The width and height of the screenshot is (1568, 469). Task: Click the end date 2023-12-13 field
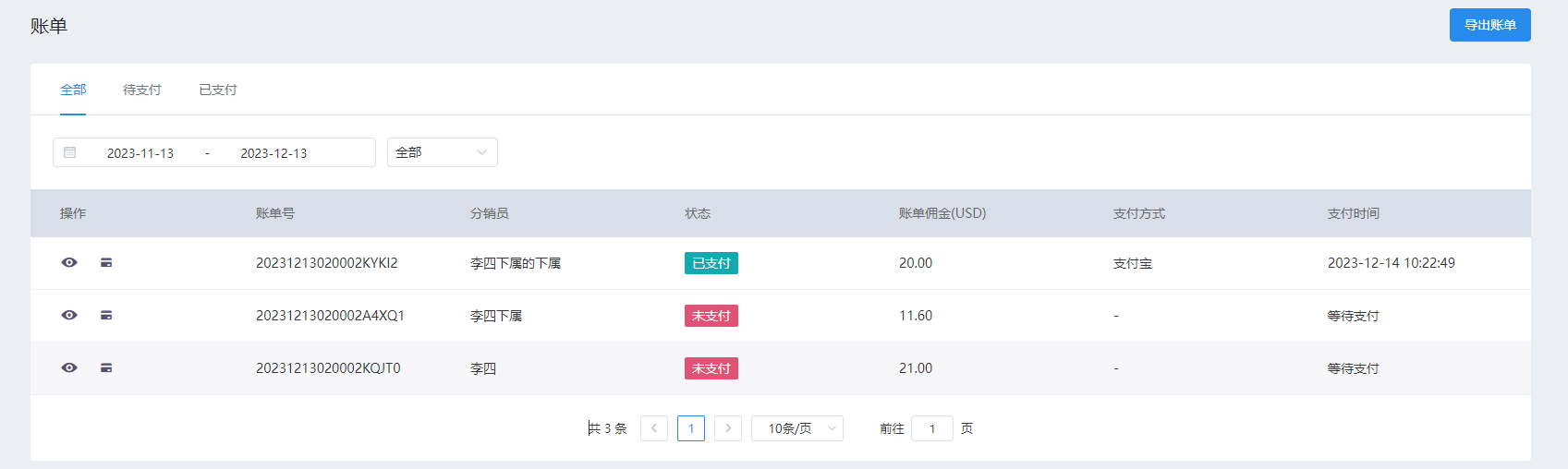273,153
